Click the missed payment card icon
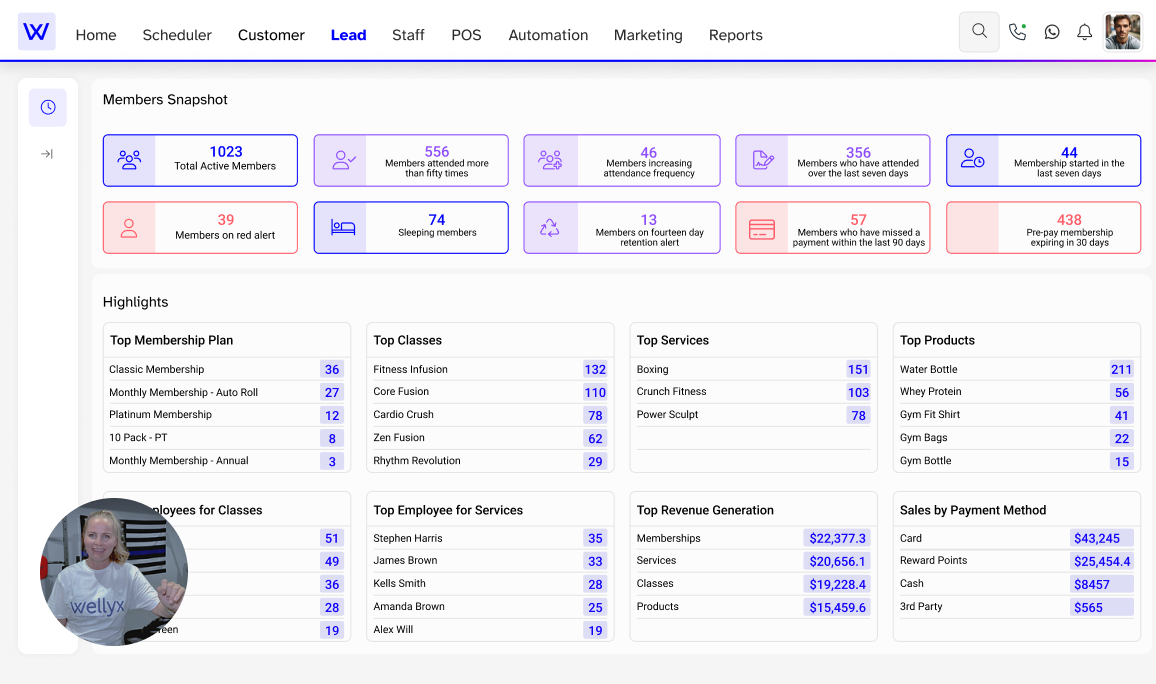The height and width of the screenshot is (684, 1156). tap(762, 228)
